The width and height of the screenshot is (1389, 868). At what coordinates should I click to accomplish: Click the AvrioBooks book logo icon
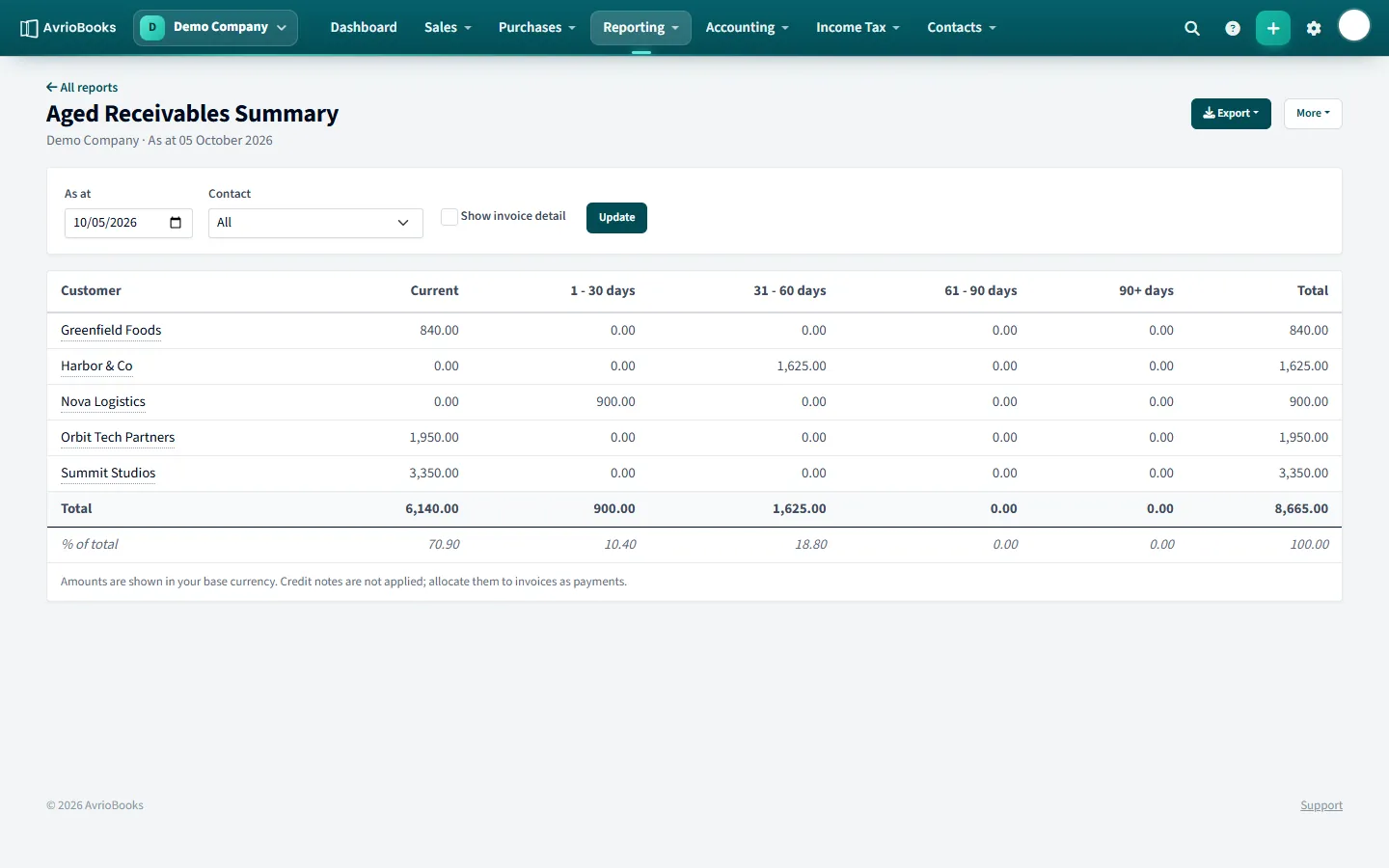pos(29,28)
